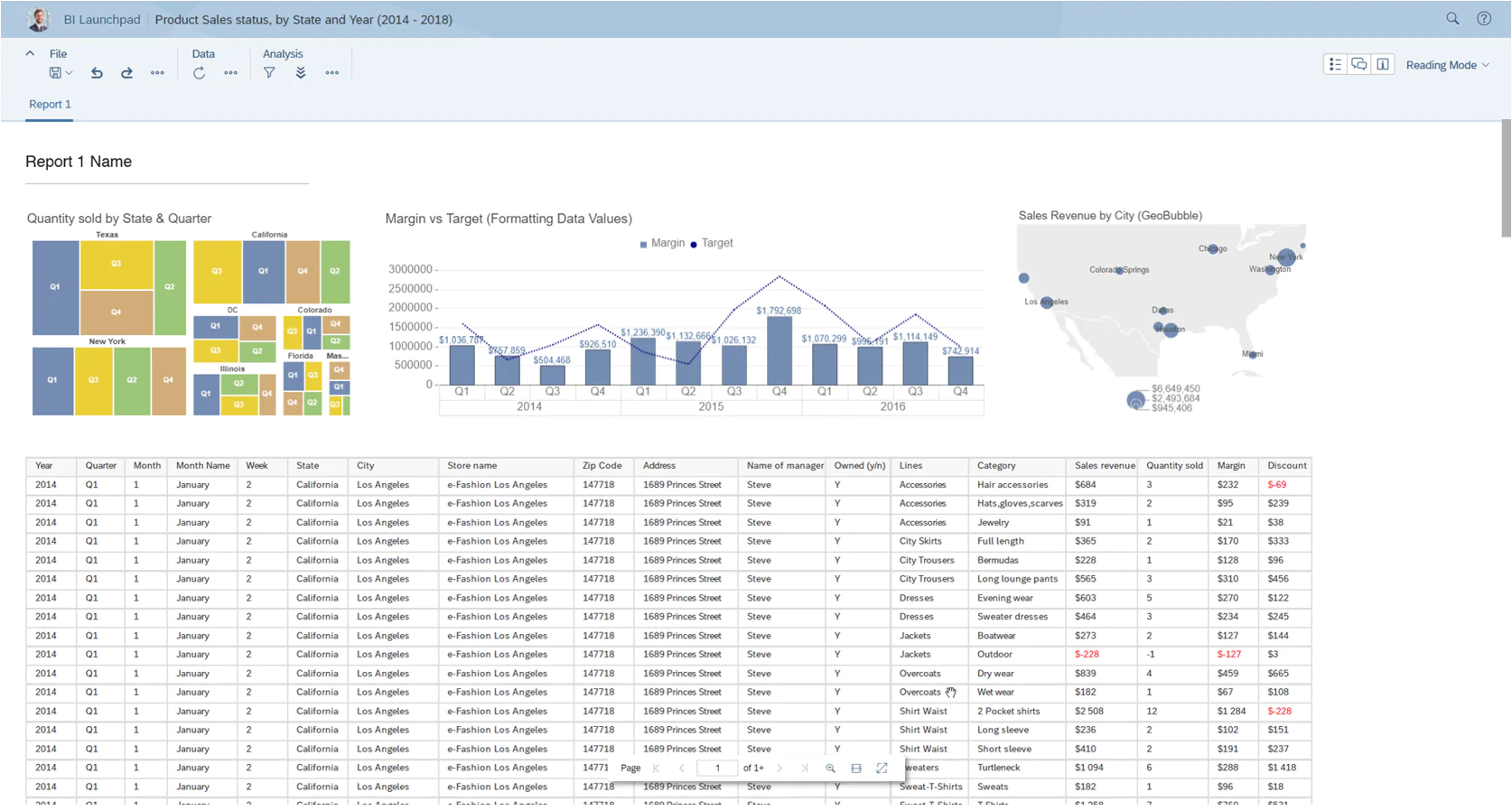This screenshot has width=1512, height=811.
Task: Click the Target legend dot
Action: click(x=694, y=244)
